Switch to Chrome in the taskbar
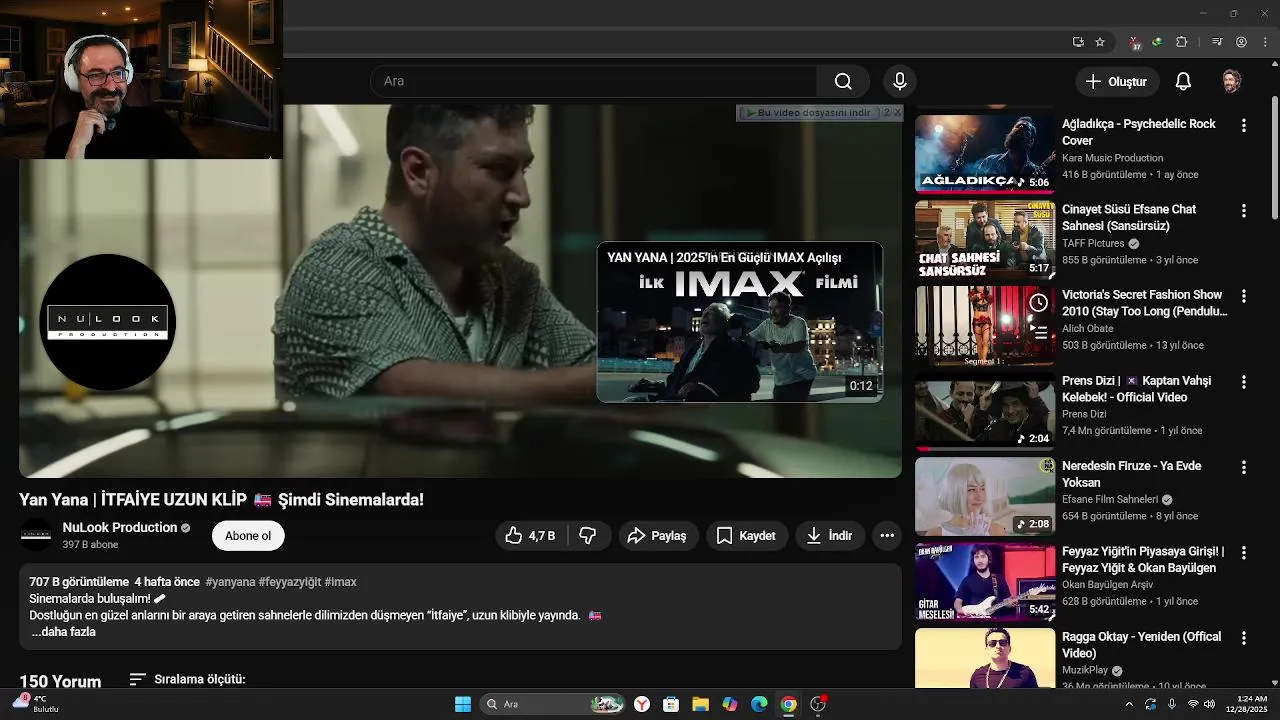The image size is (1280, 720). pos(788,704)
